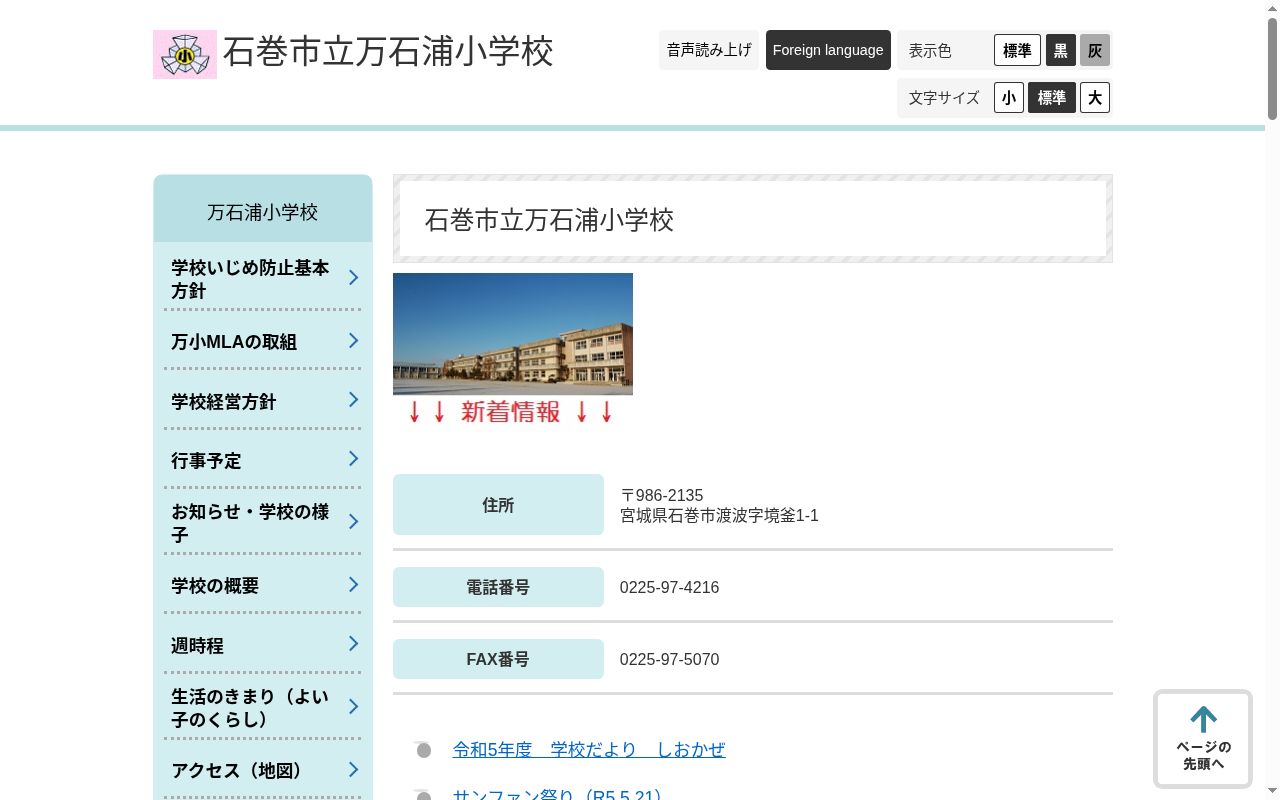The width and height of the screenshot is (1280, 800).
Task: Click the up-arrow page top icon
Action: click(x=1203, y=719)
